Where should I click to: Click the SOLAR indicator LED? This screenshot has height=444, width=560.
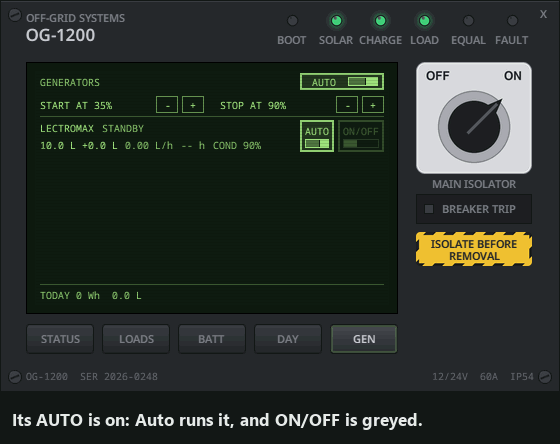[x=336, y=21]
